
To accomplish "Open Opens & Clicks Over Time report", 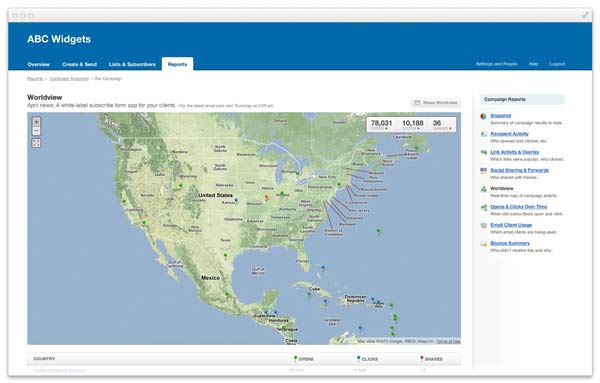I will (518, 207).
